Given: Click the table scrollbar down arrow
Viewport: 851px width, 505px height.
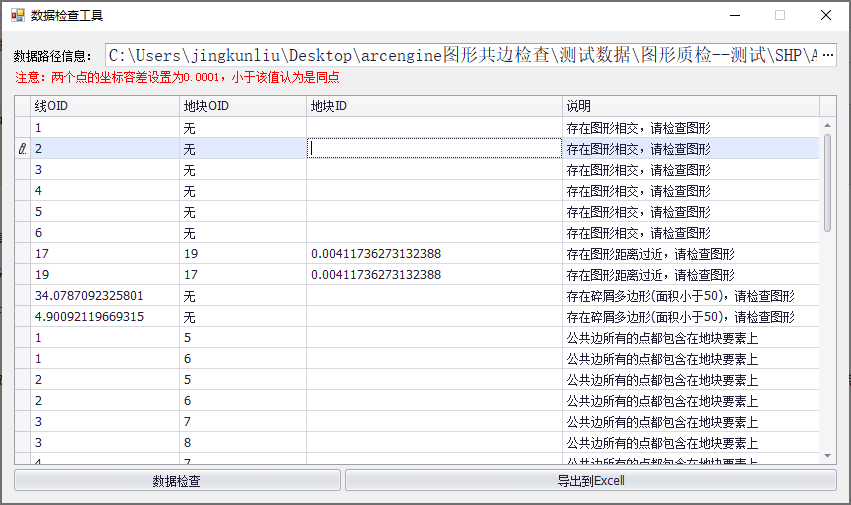Looking at the screenshot, I should [827, 456].
